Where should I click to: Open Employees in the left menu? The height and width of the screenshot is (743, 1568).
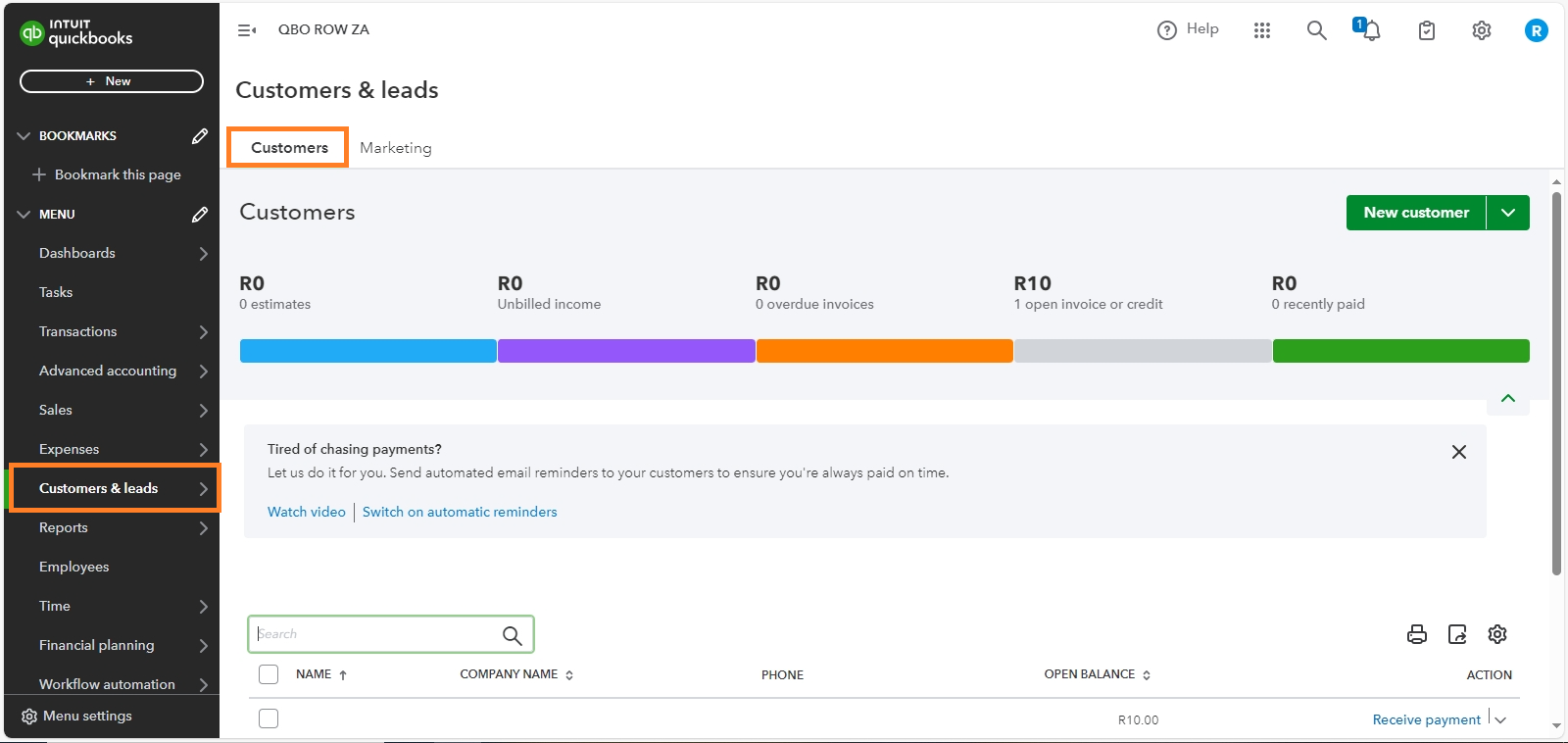tap(73, 567)
